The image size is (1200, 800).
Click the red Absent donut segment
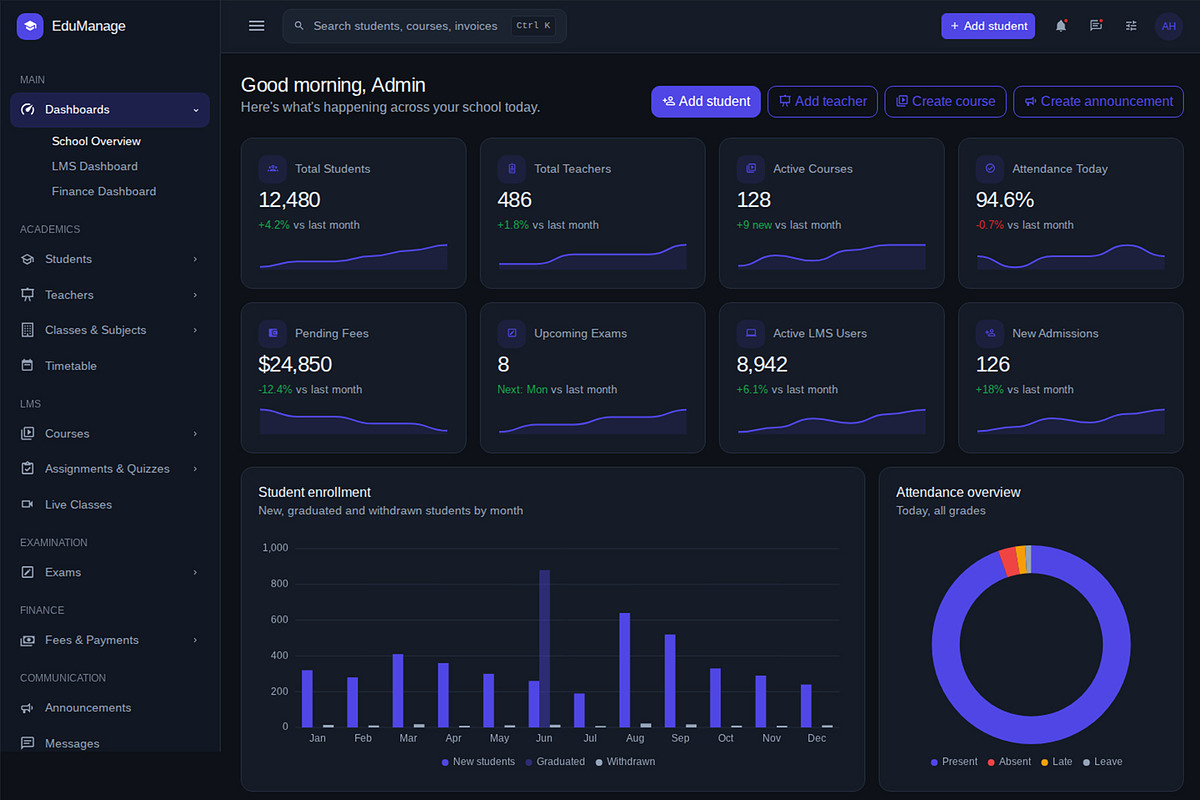[x=1009, y=562]
